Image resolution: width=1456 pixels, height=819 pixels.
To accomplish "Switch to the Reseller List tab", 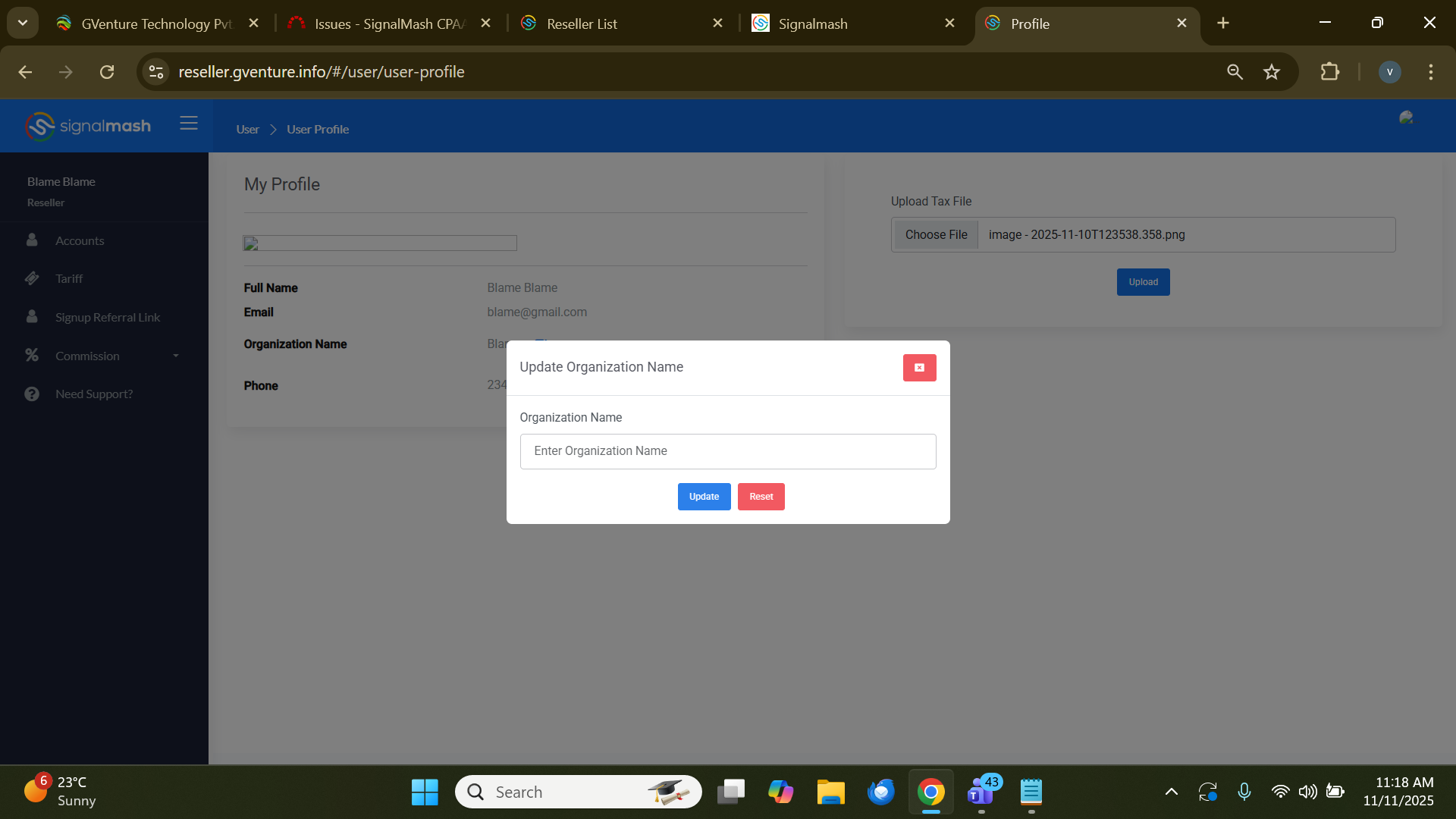I will pyautogui.click(x=582, y=24).
